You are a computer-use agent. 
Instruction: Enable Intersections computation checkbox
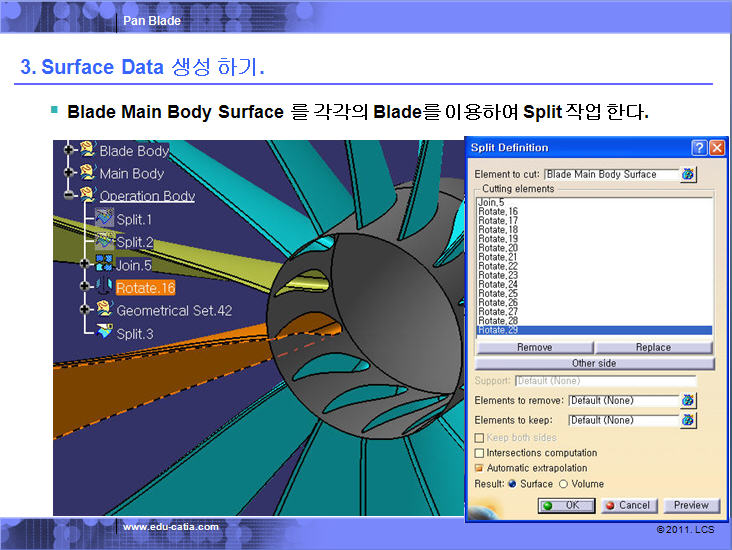click(x=480, y=453)
